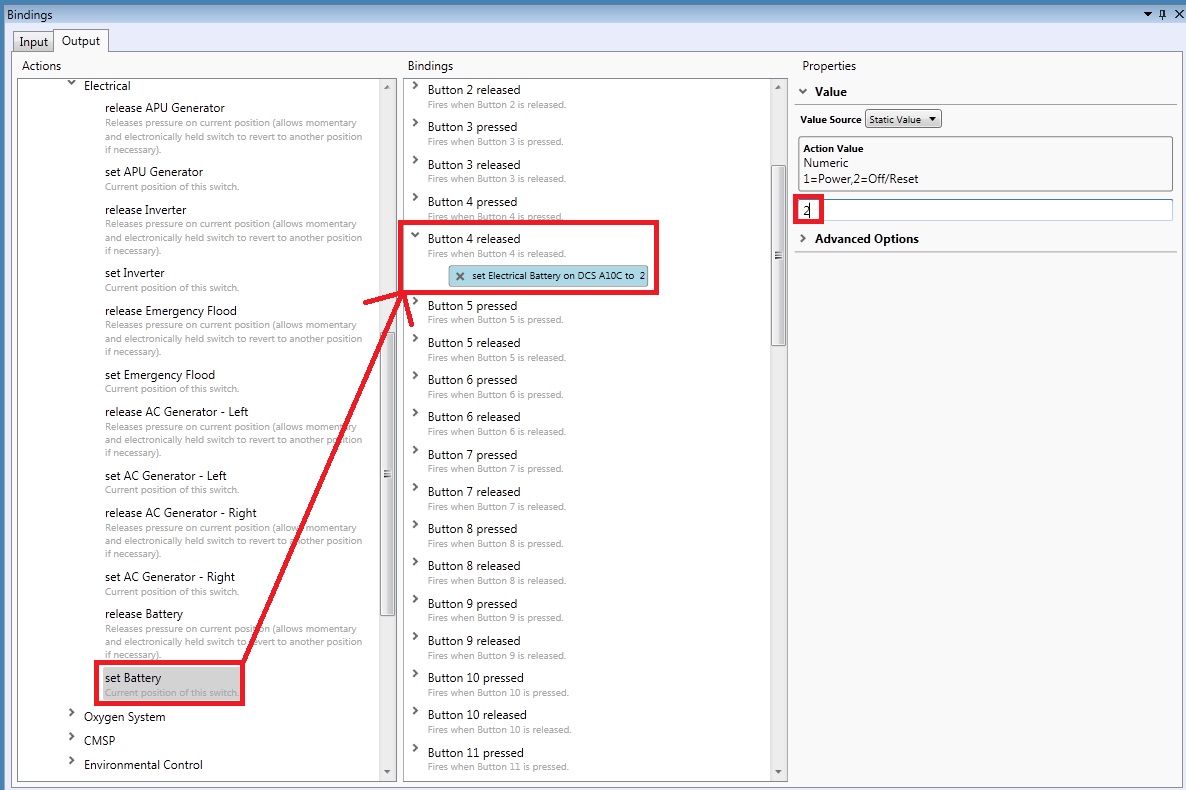This screenshot has height=790, width=1186.
Task: Expand the Button 9 pressed binding
Action: [x=415, y=599]
